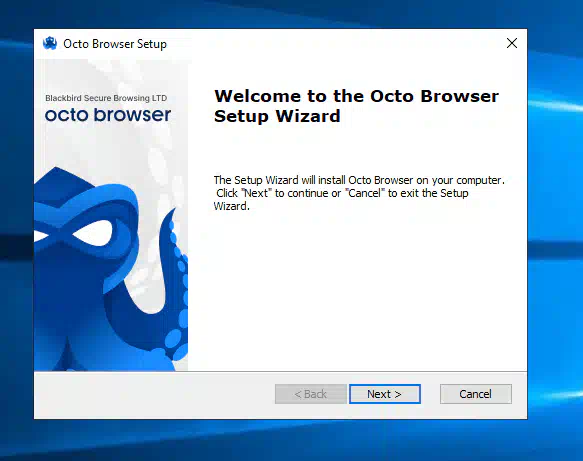Click the quoted "Next" word in the description
583x461 pixels.
tap(257, 193)
